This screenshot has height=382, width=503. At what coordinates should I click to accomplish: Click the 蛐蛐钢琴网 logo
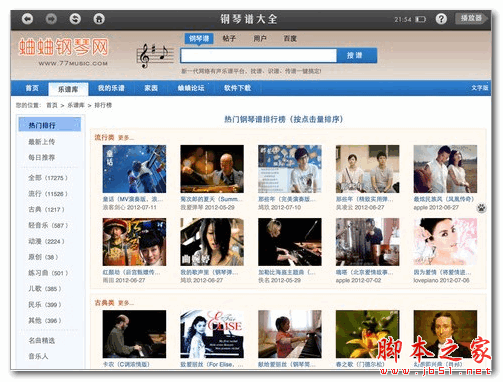click(x=64, y=47)
